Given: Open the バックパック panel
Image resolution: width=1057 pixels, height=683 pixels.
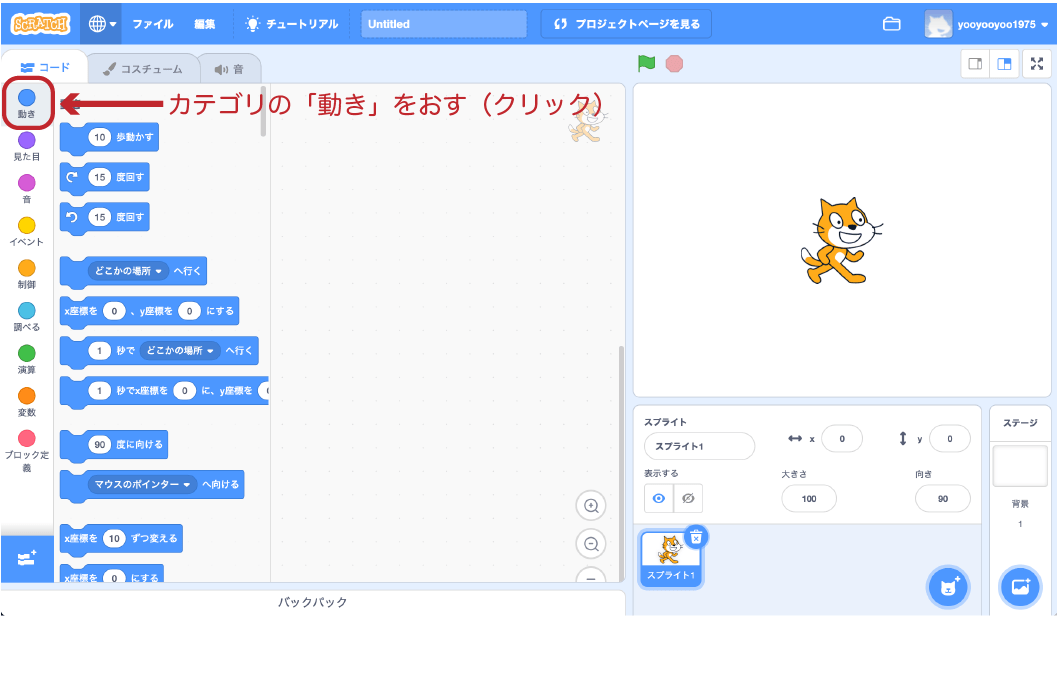Looking at the screenshot, I should point(313,602).
